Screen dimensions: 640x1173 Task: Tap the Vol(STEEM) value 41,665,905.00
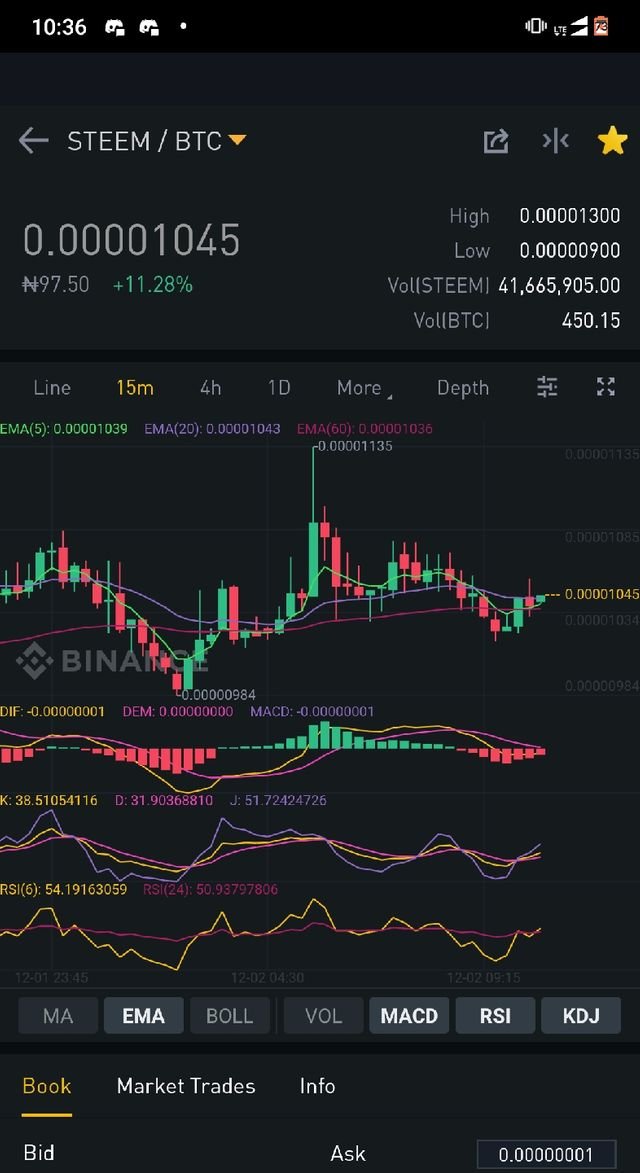pos(559,285)
